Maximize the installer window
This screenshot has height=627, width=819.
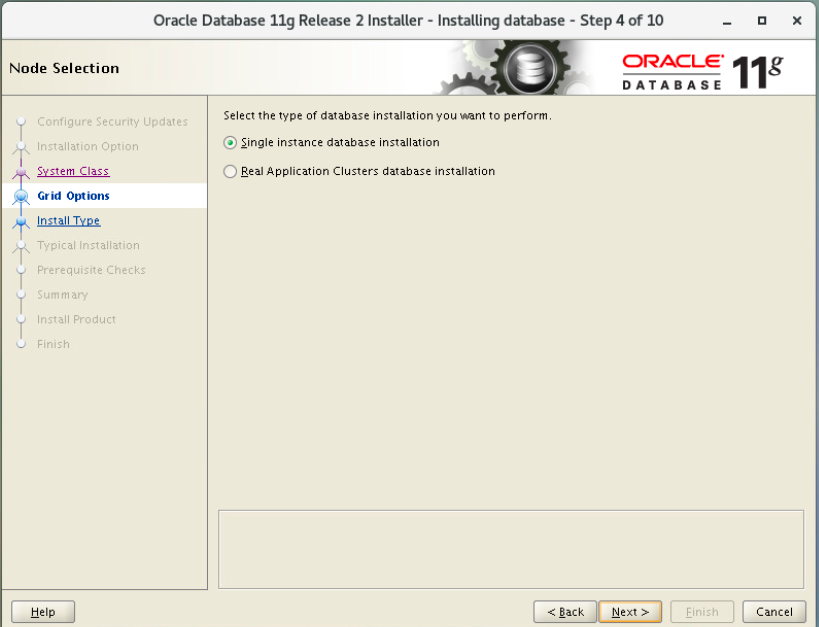762,21
